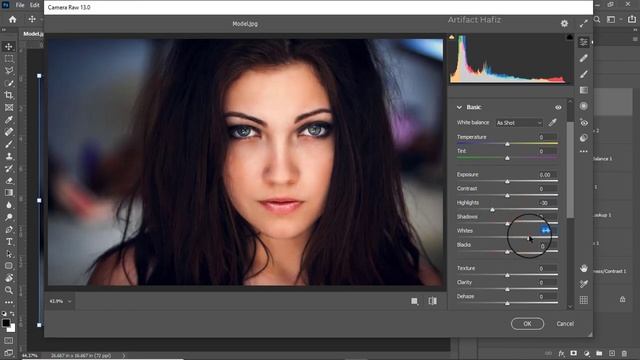
Task: Click the Clarity slider handle
Action: click(x=507, y=289)
